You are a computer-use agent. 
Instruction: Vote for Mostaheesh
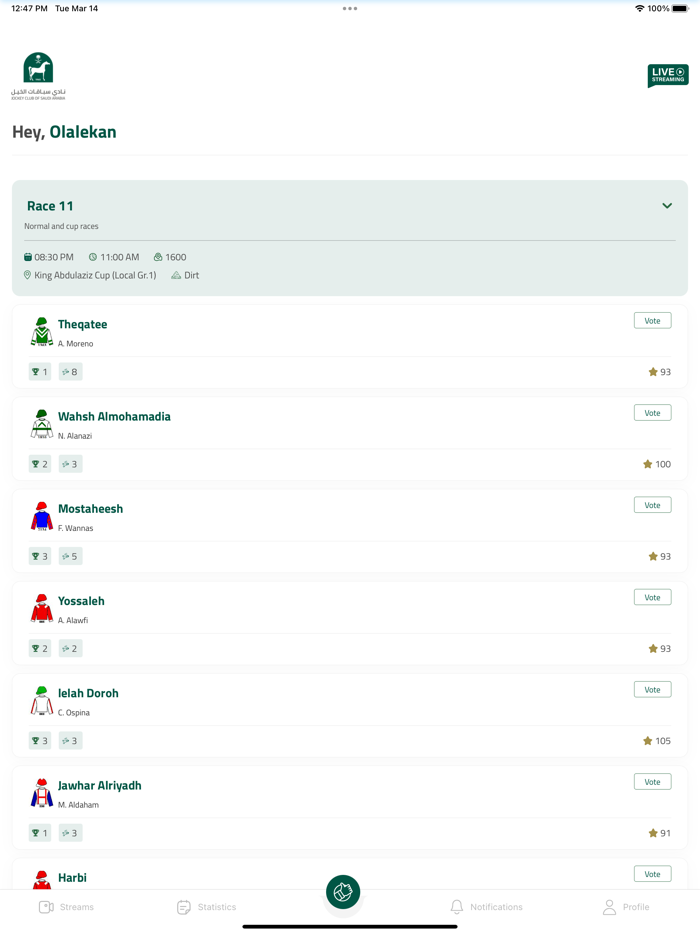click(652, 504)
